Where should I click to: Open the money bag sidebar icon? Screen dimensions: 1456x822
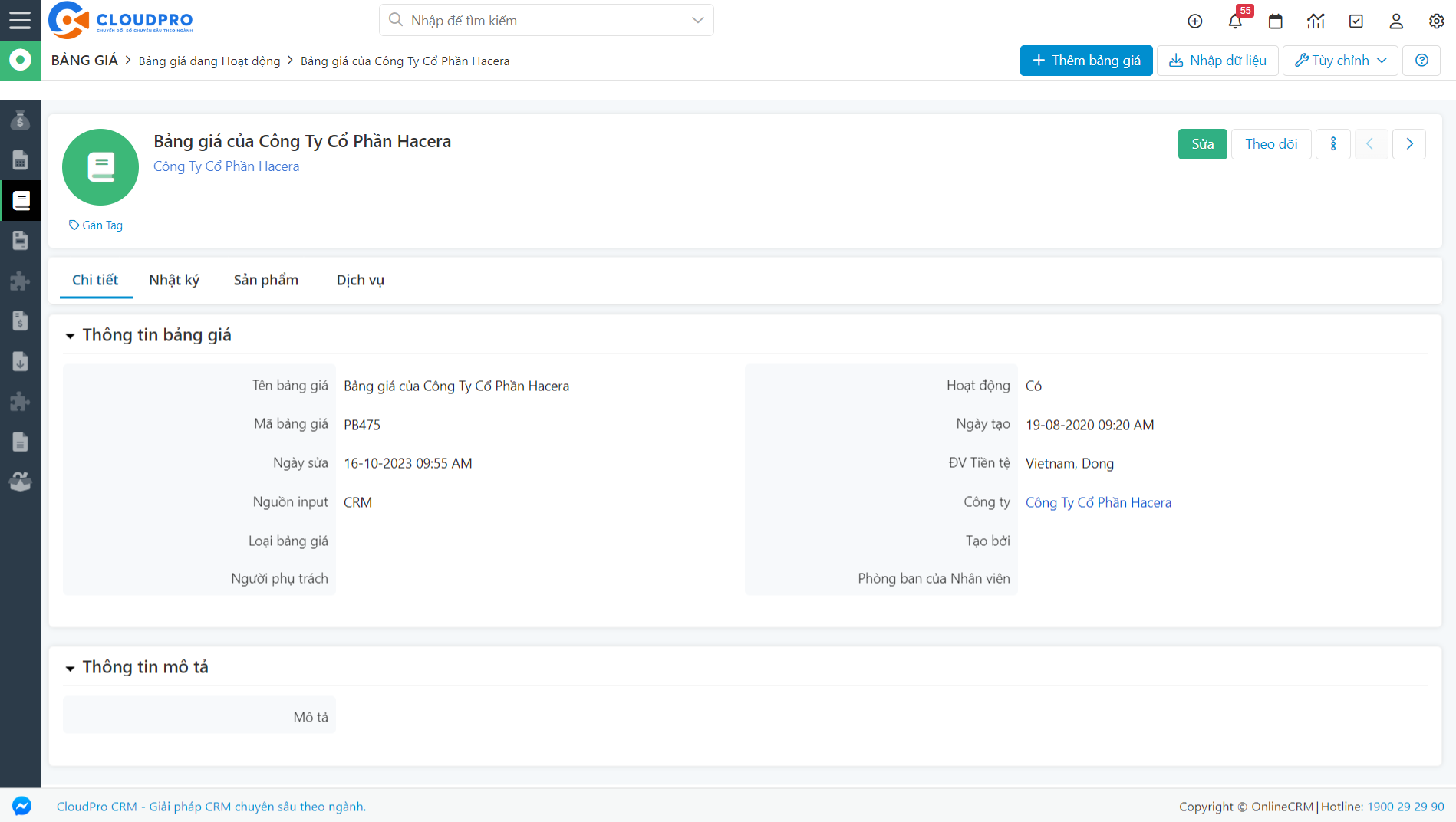click(x=20, y=120)
